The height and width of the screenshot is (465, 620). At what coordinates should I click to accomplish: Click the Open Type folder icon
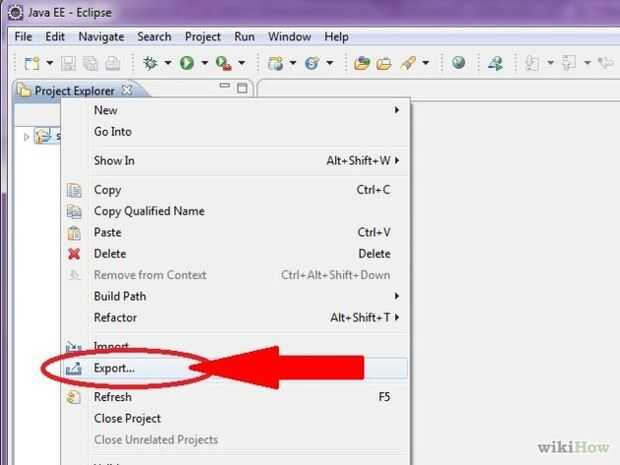(361, 63)
